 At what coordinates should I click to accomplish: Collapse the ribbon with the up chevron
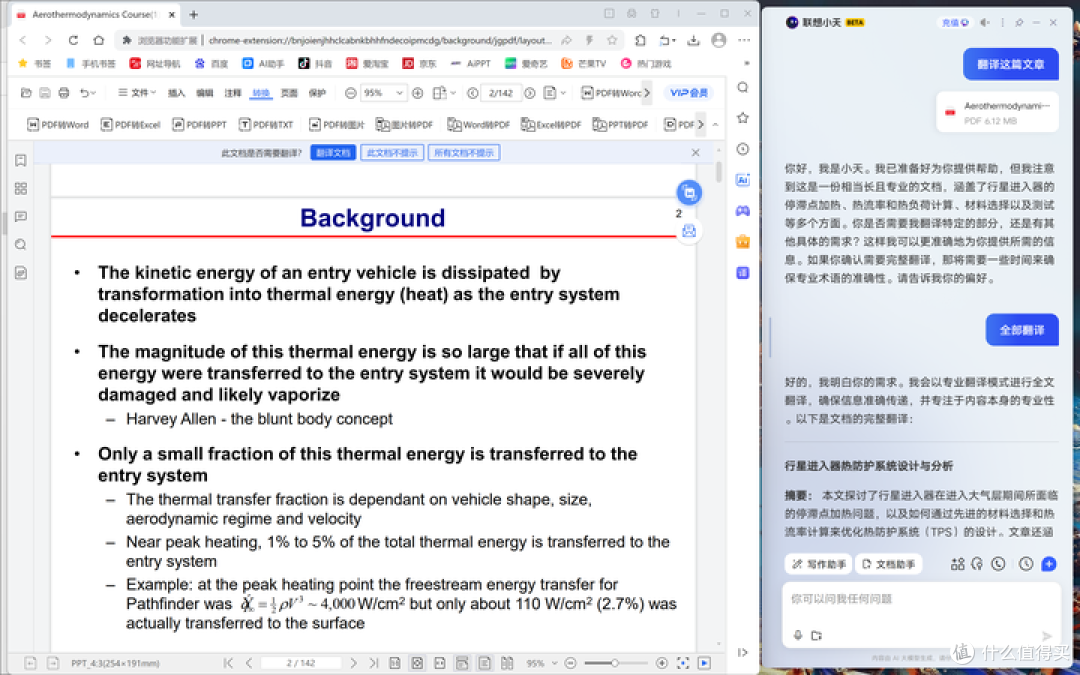point(715,125)
